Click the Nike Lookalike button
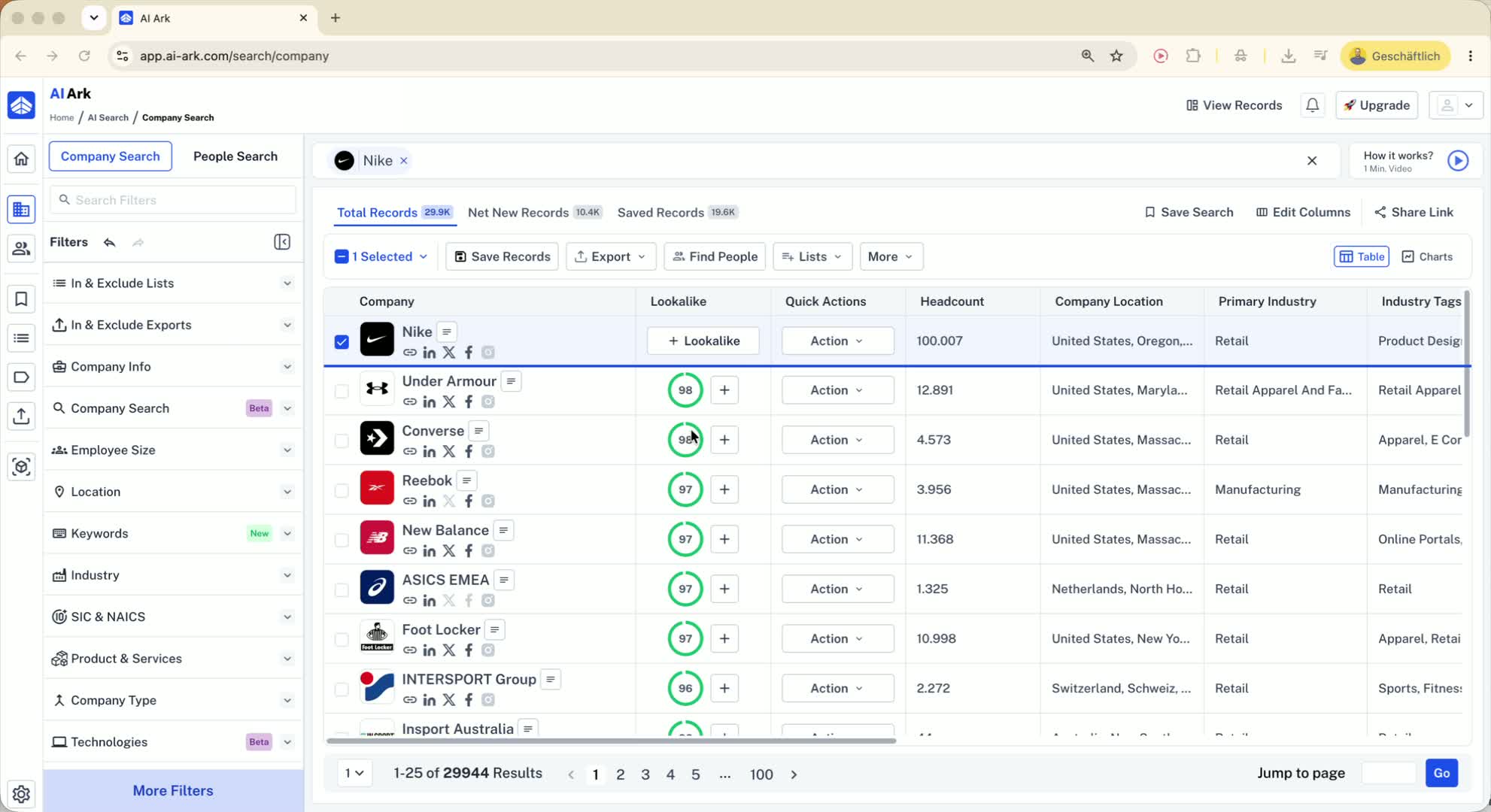 tap(703, 341)
